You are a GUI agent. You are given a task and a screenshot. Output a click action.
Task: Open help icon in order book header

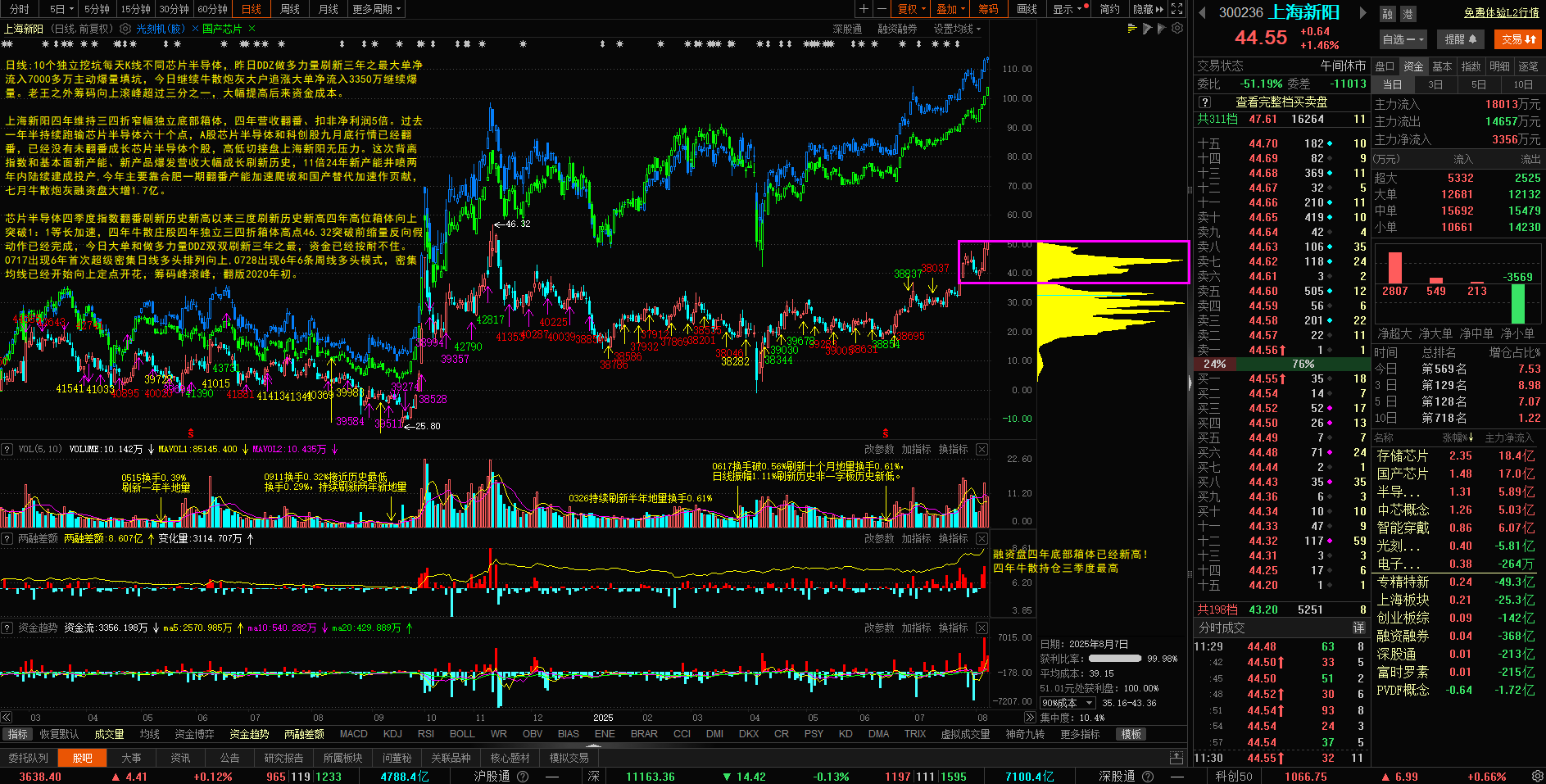pyautogui.click(x=1204, y=102)
